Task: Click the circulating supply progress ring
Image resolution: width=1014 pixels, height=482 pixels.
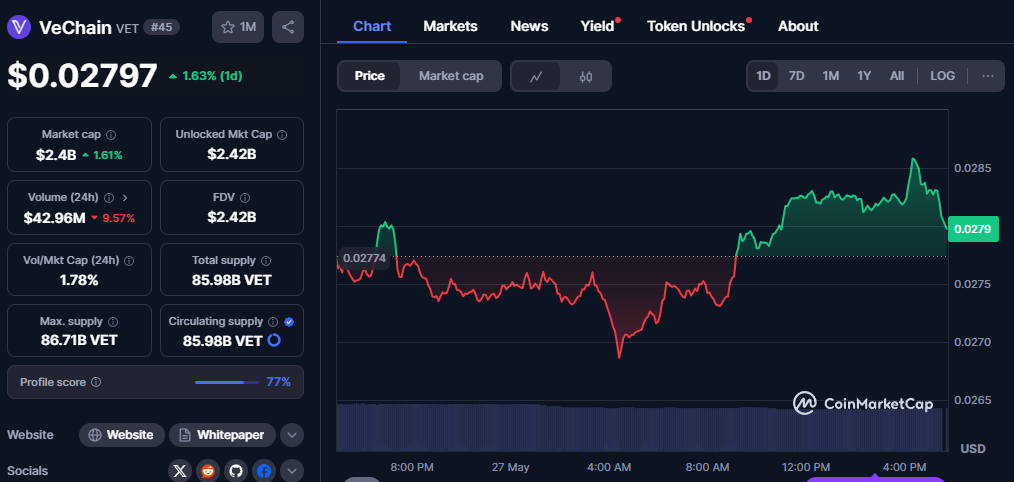Action: [274, 340]
